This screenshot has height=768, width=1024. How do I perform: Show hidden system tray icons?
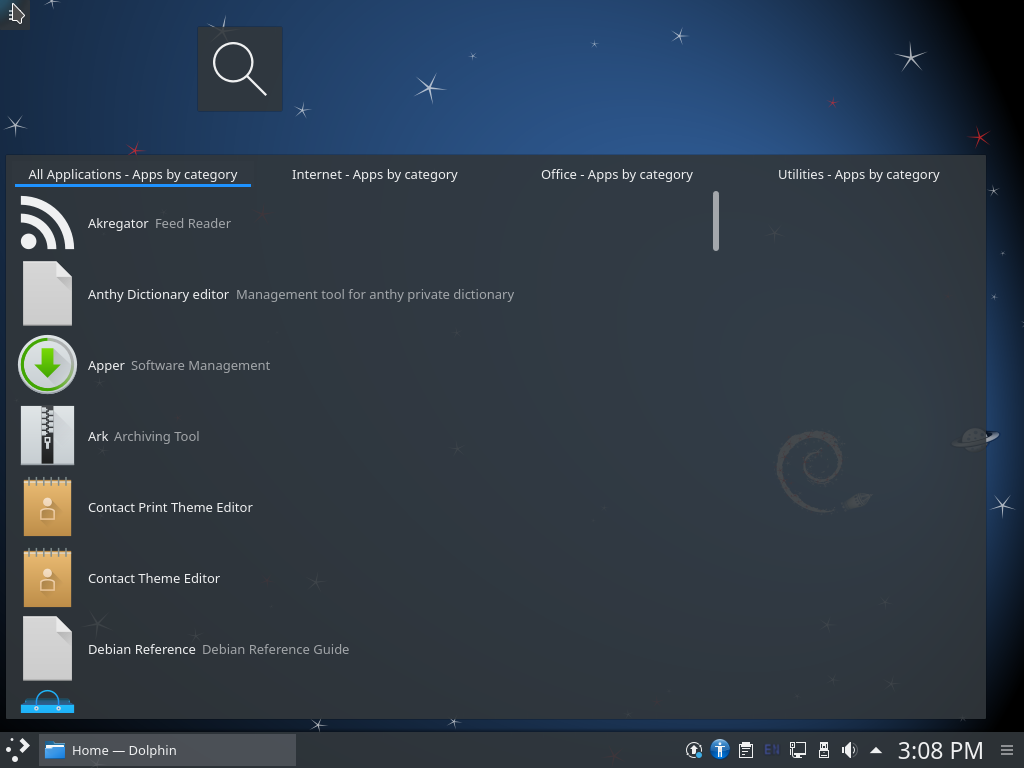pos(876,750)
